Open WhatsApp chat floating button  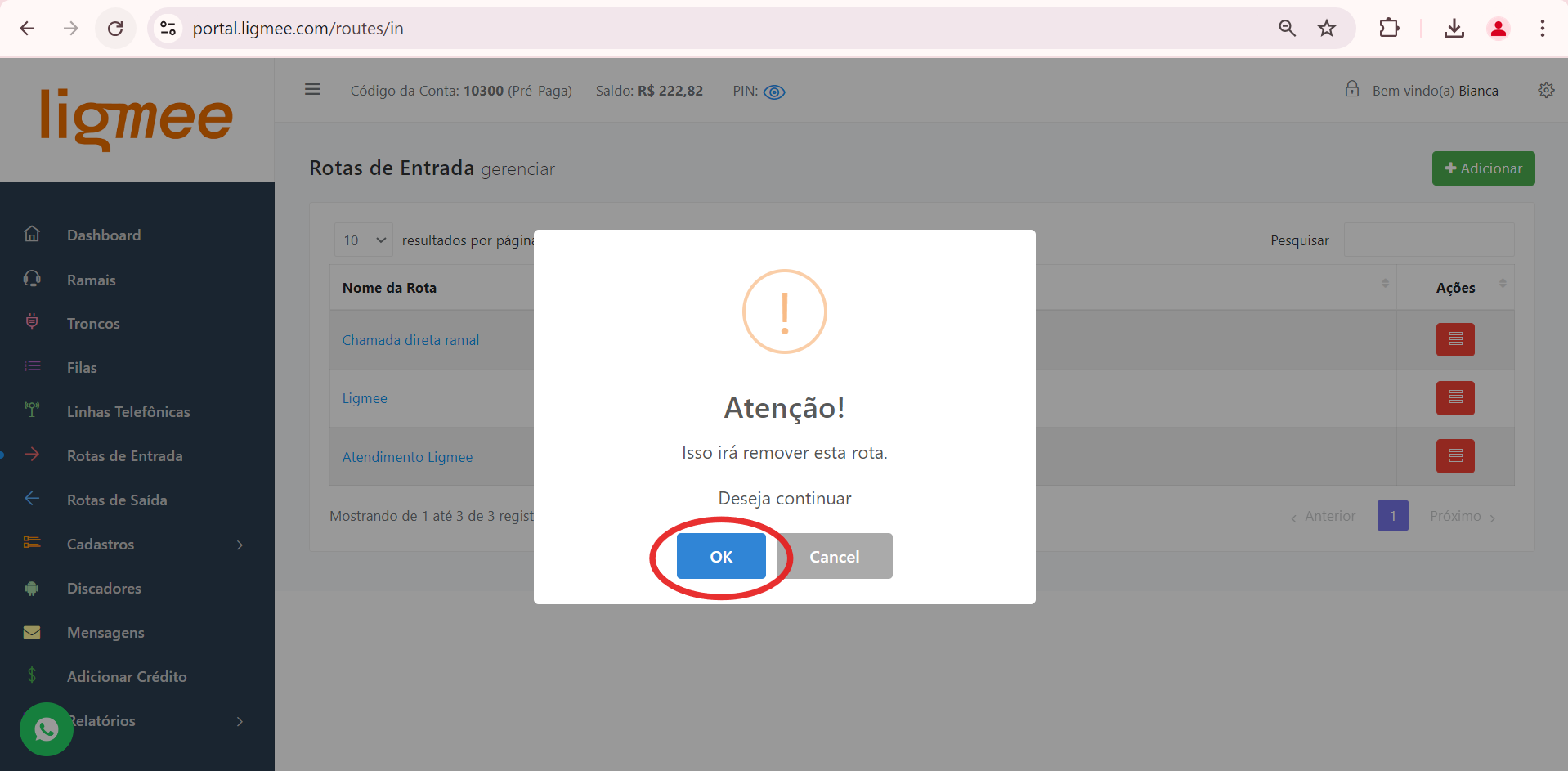point(47,728)
